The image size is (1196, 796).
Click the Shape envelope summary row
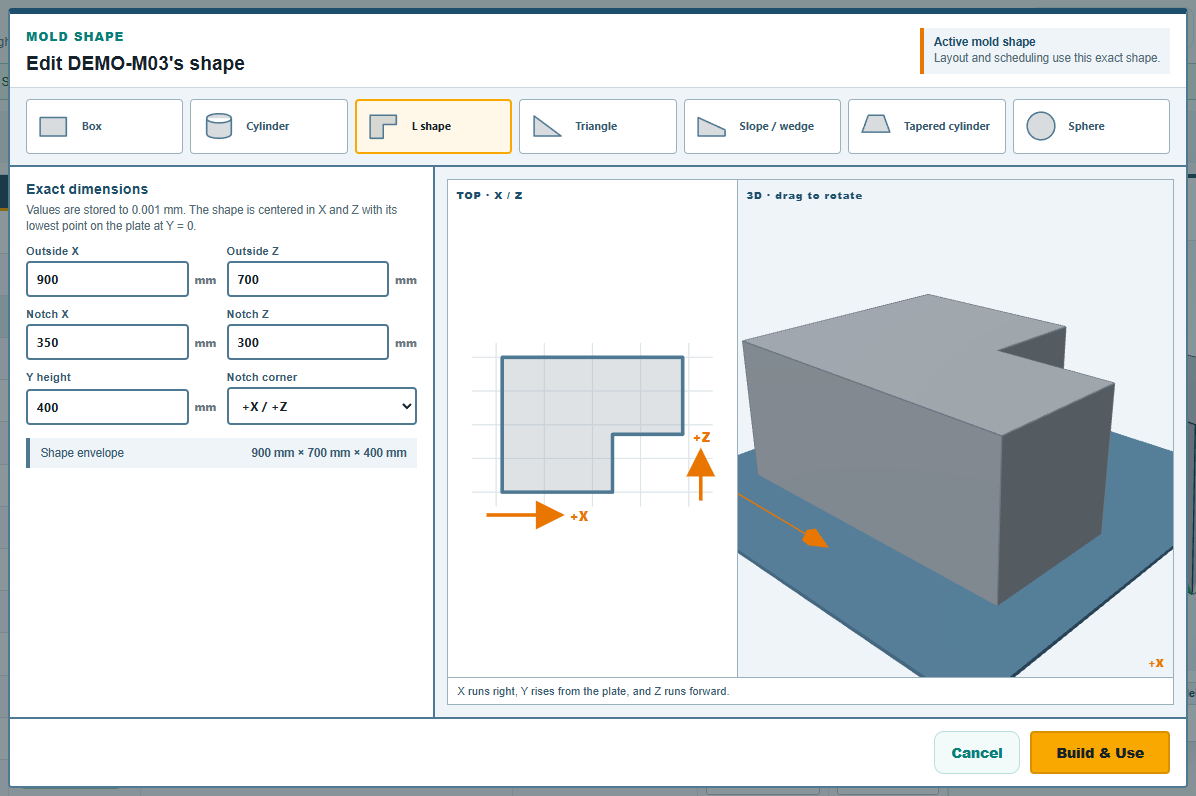(x=221, y=453)
